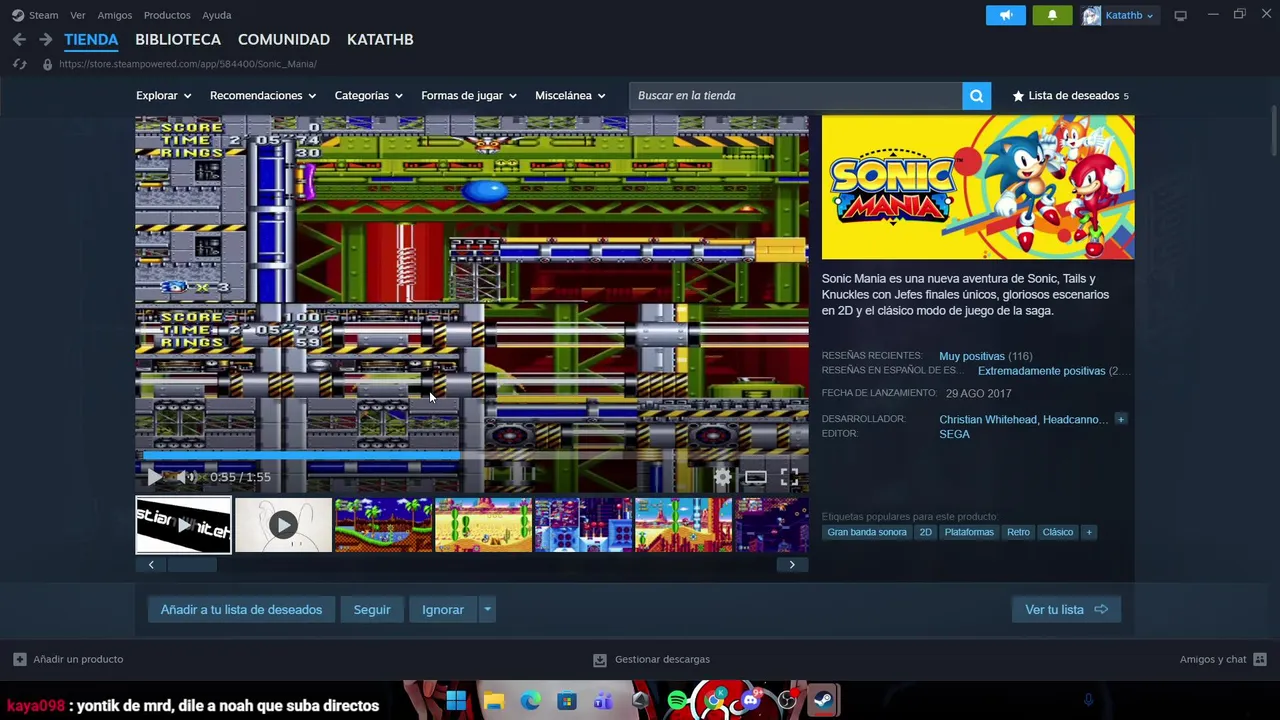This screenshot has height=720, width=1280.
Task: Open the video settings gear
Action: [x=723, y=478]
